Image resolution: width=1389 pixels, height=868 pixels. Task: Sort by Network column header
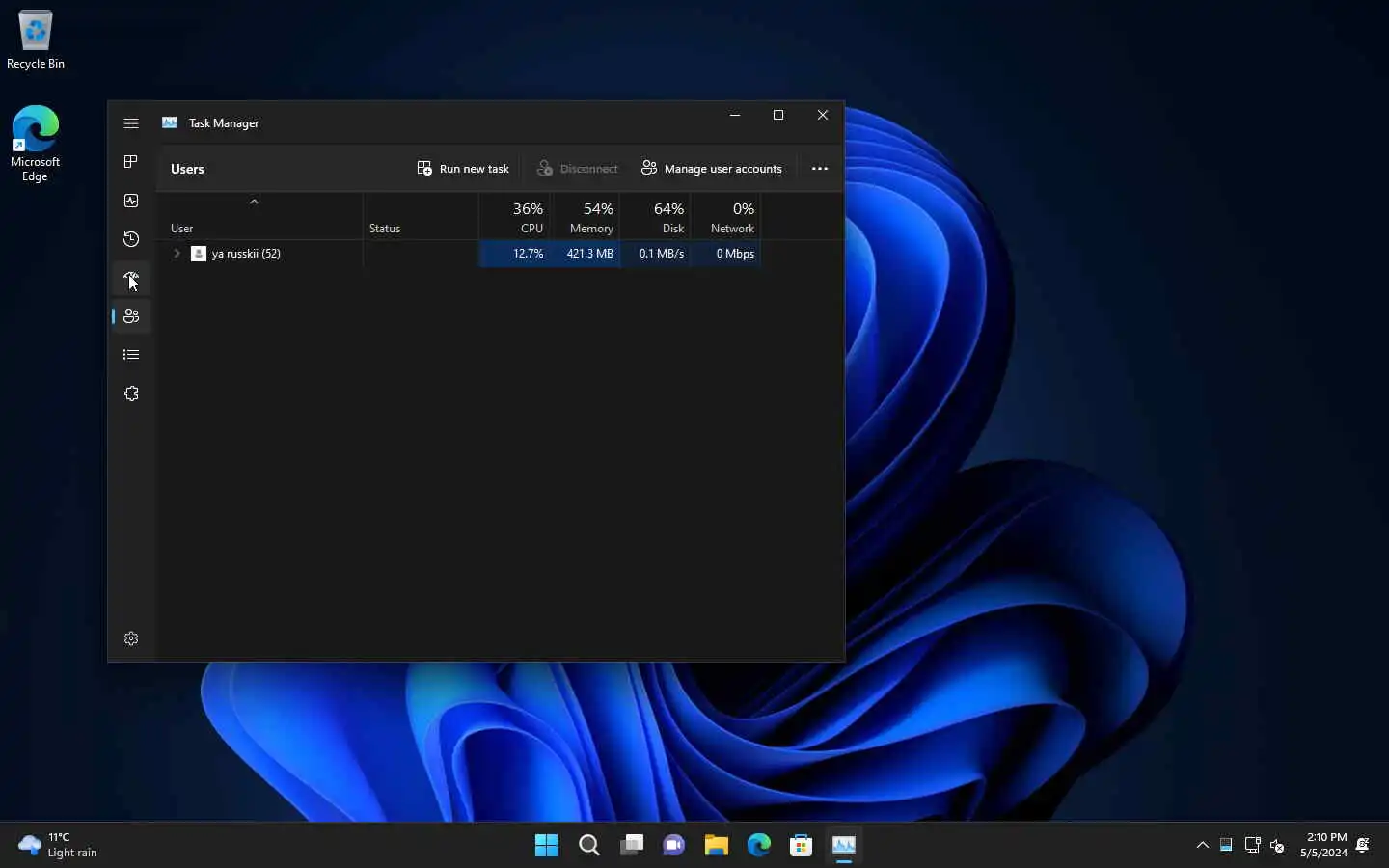726,216
